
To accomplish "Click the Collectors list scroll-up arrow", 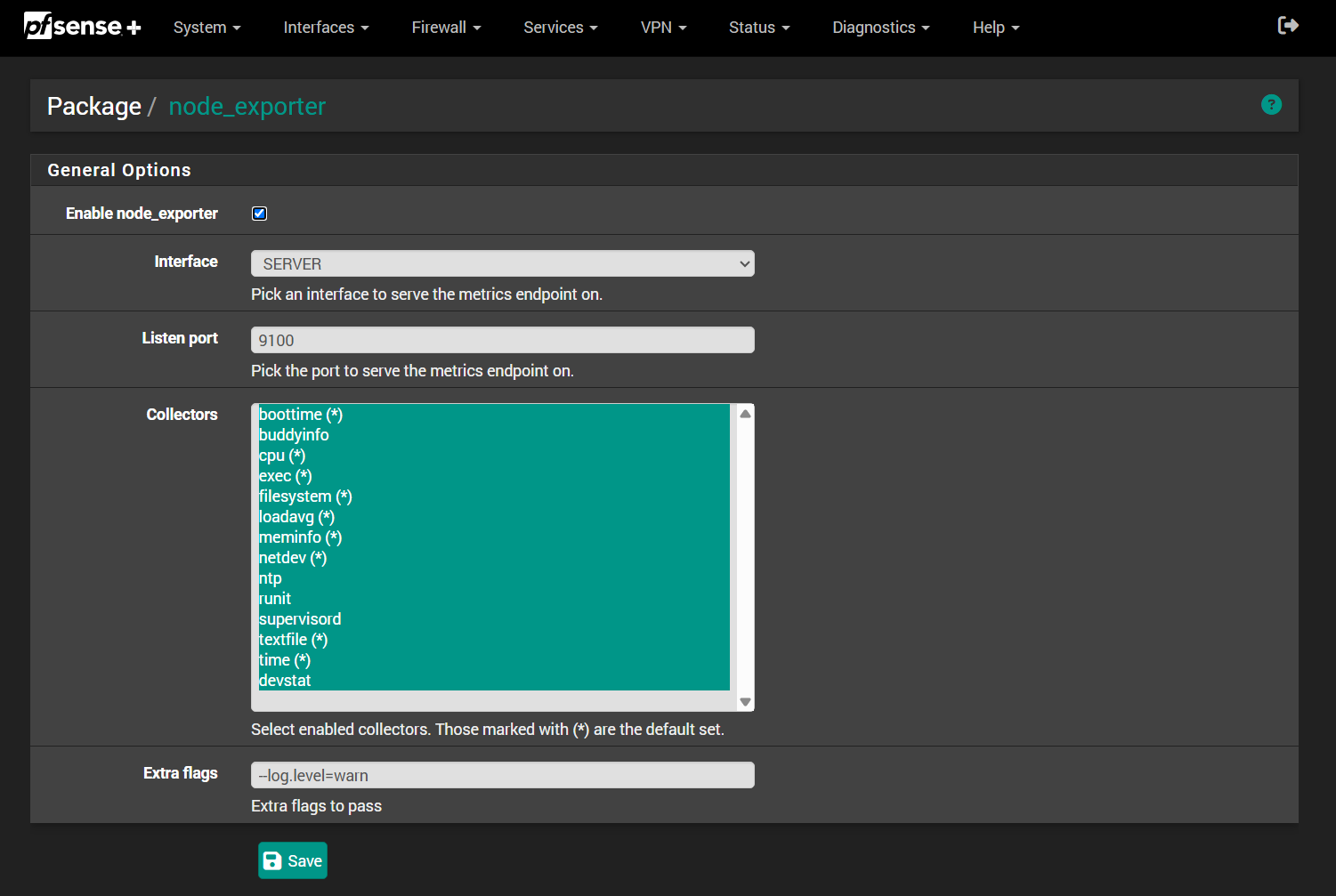I will point(746,414).
